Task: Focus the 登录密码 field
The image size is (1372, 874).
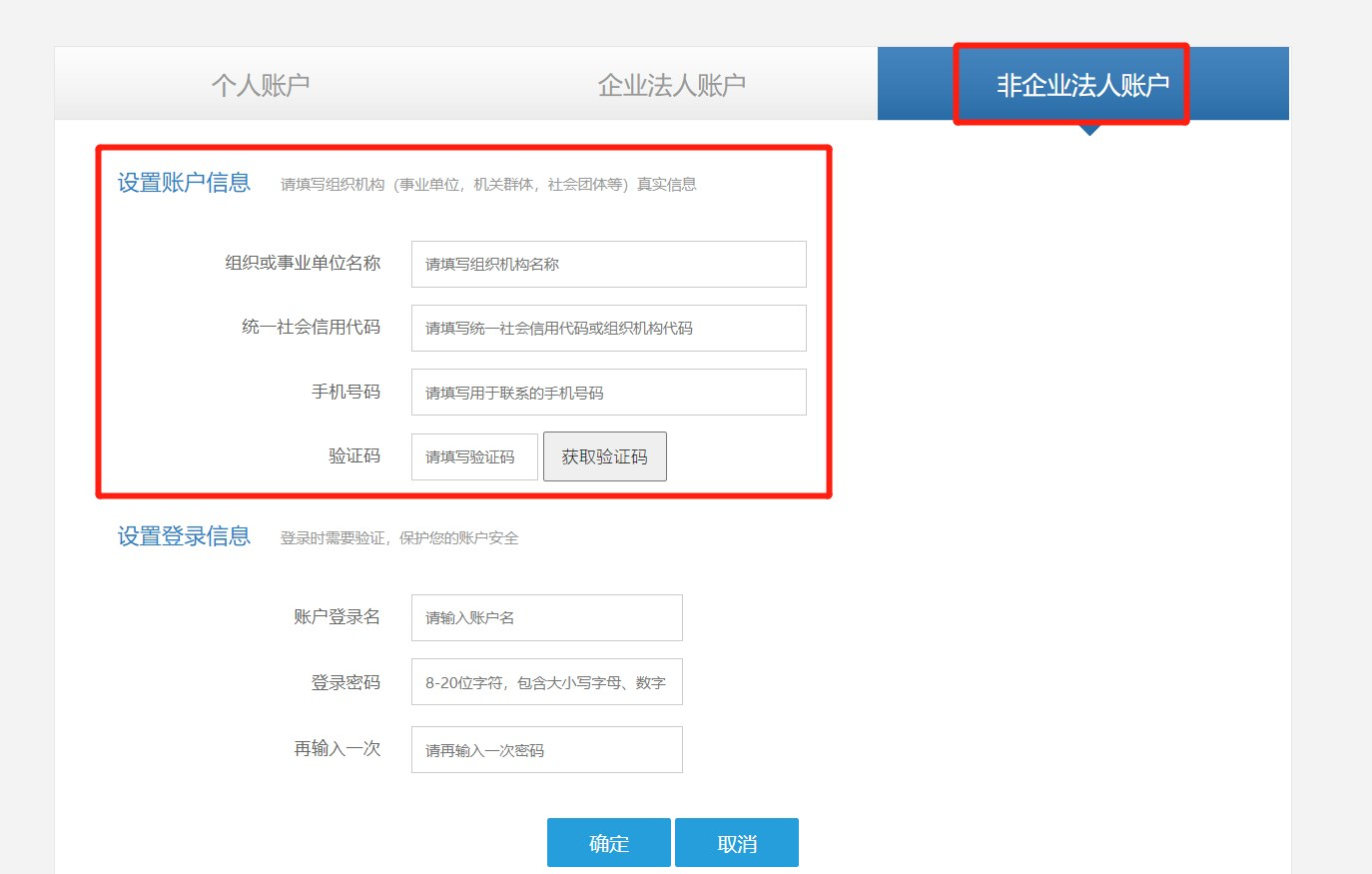Action: pos(546,682)
